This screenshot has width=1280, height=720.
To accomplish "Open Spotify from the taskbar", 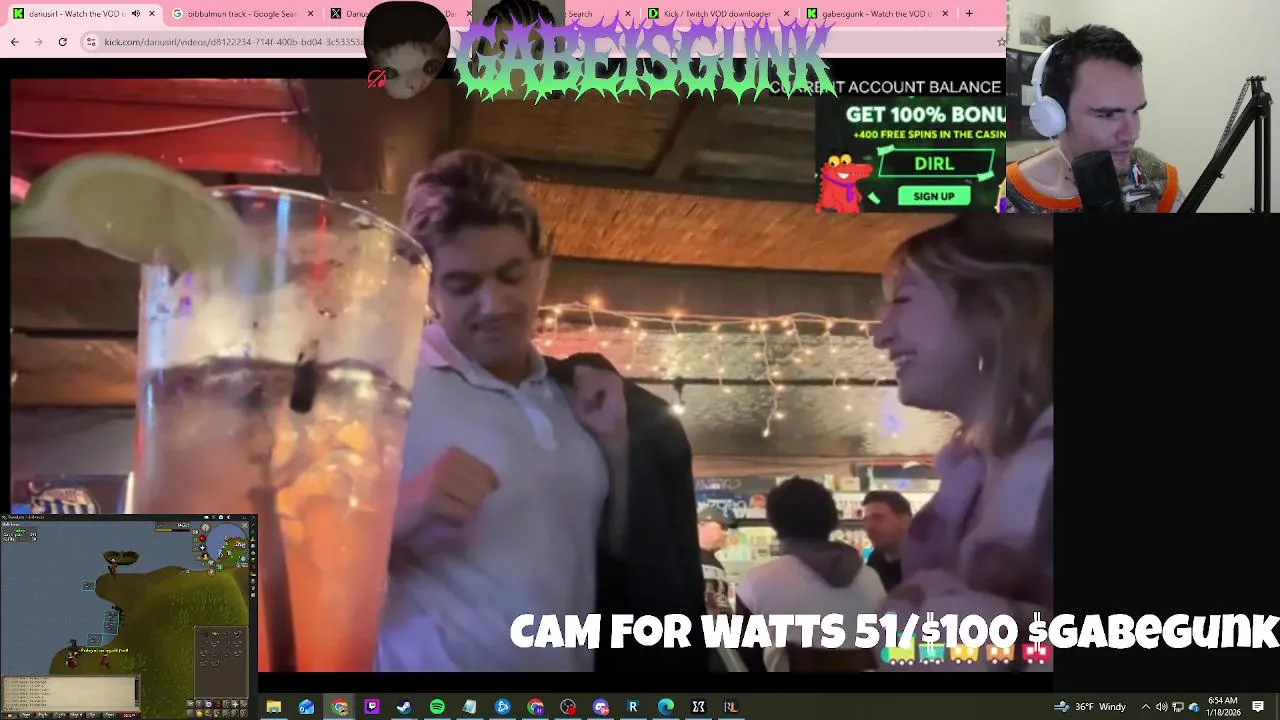I will tap(437, 707).
